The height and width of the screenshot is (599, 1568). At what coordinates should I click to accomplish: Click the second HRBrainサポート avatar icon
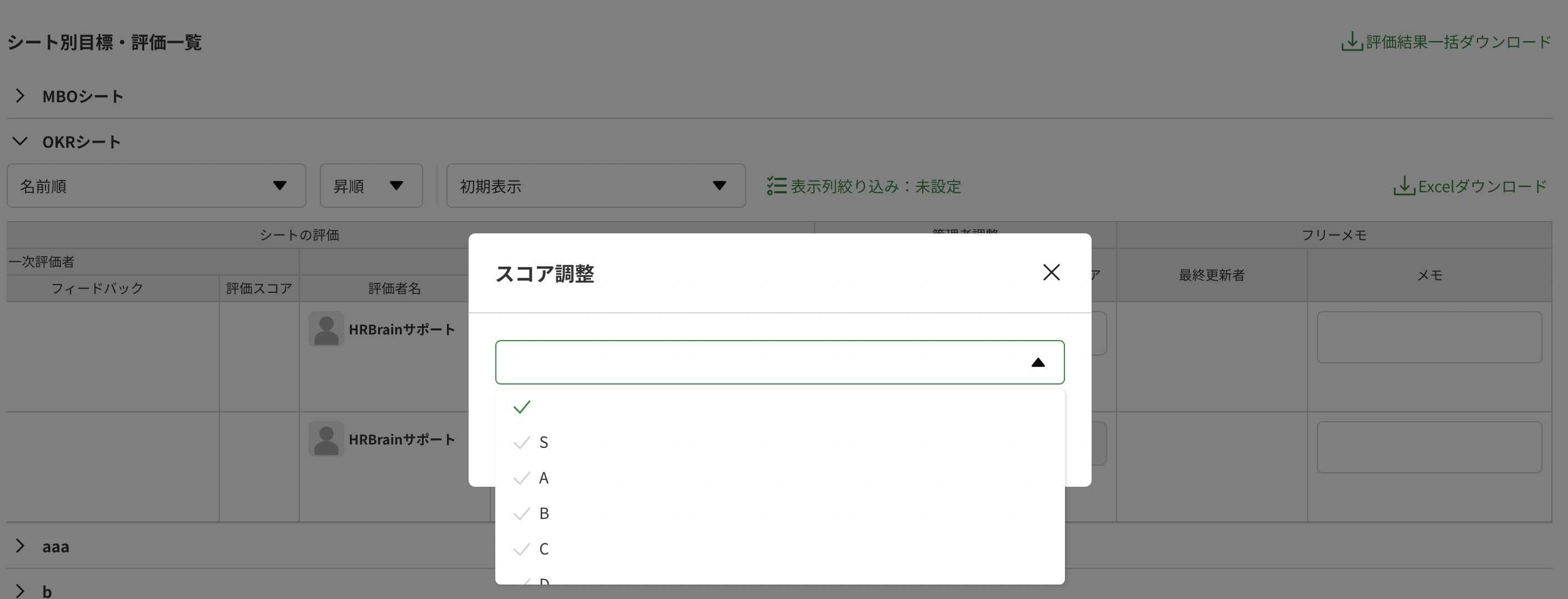326,438
